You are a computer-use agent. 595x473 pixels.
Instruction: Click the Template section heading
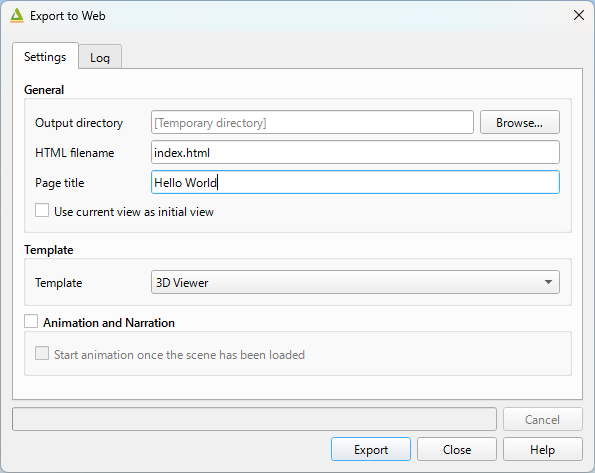49,250
